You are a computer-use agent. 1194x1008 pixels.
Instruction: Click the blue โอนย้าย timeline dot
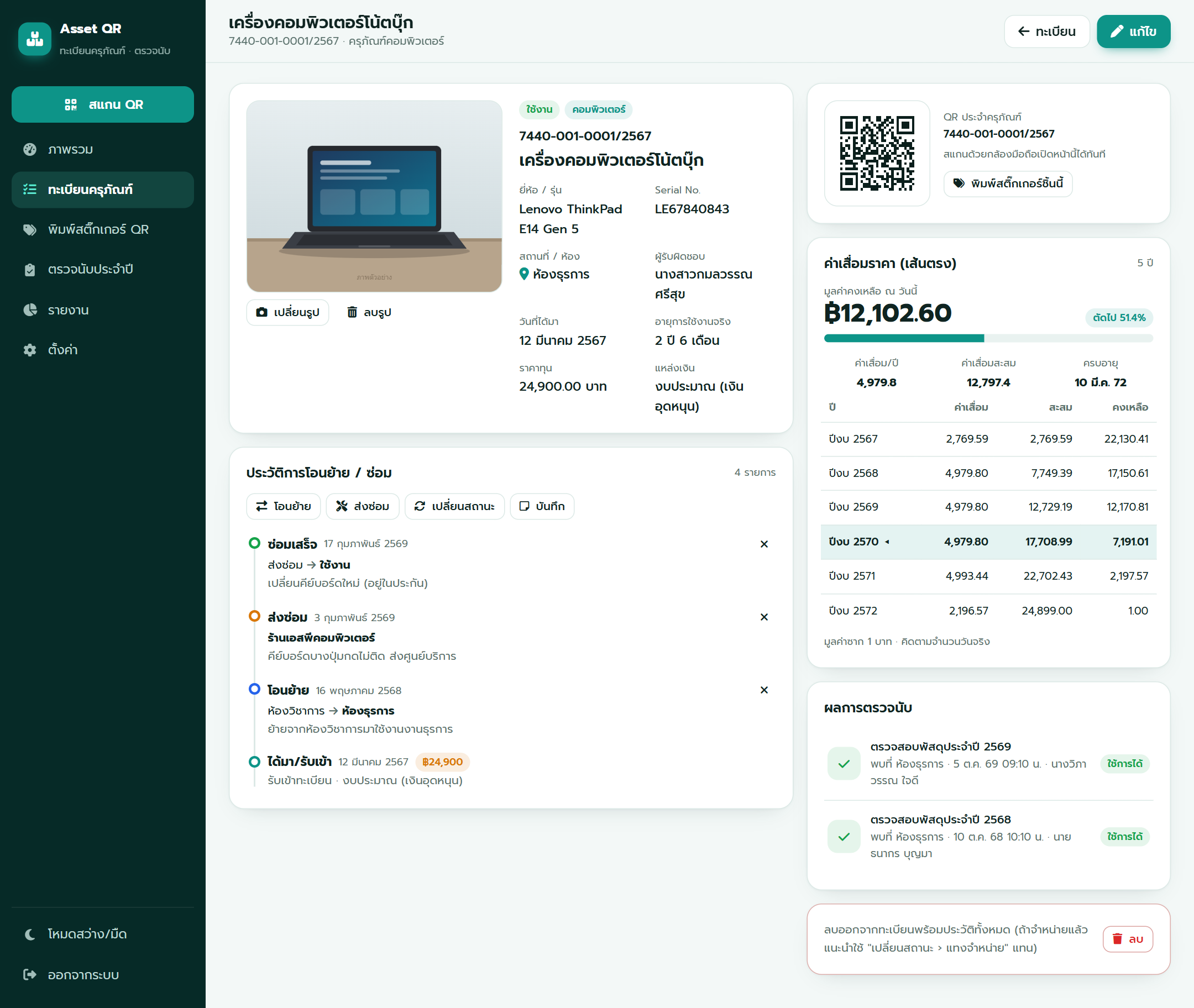[x=255, y=689]
